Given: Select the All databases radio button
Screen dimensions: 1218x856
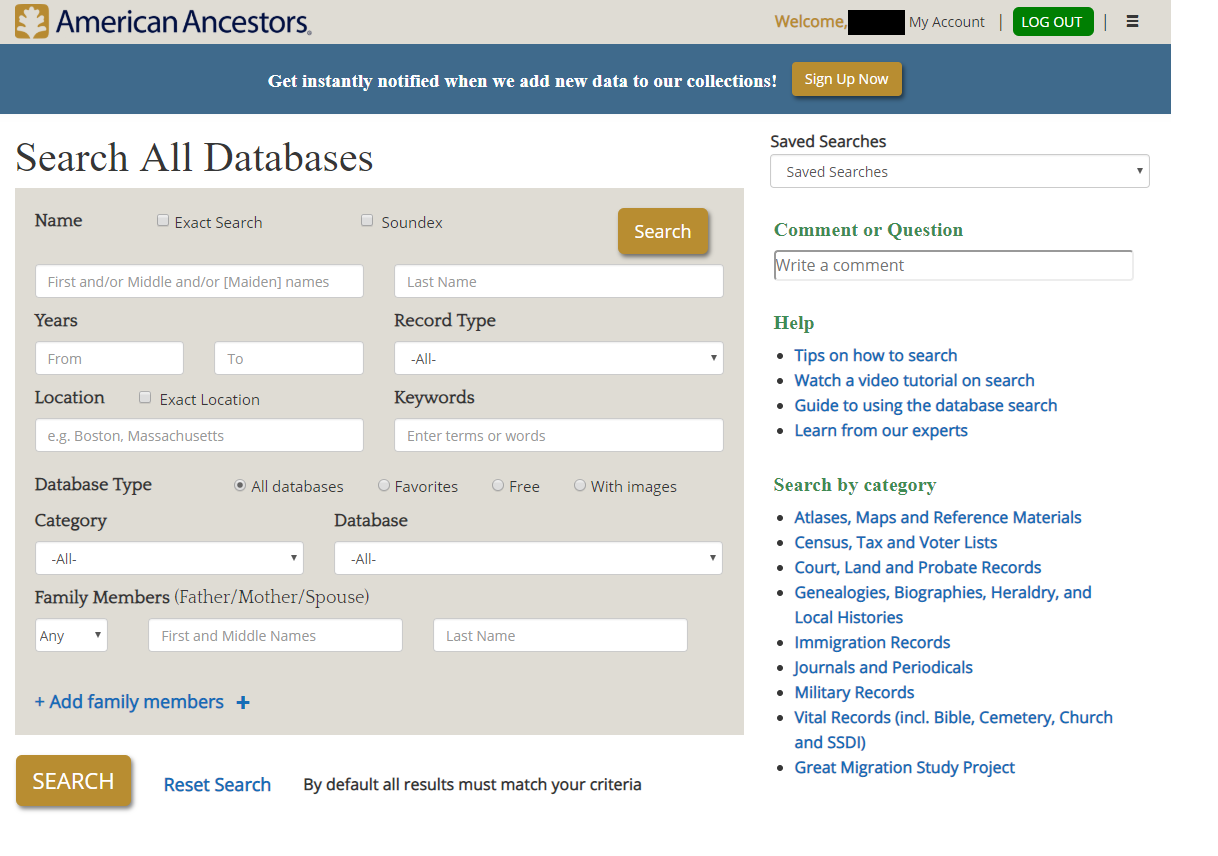Looking at the screenshot, I should tap(240, 486).
